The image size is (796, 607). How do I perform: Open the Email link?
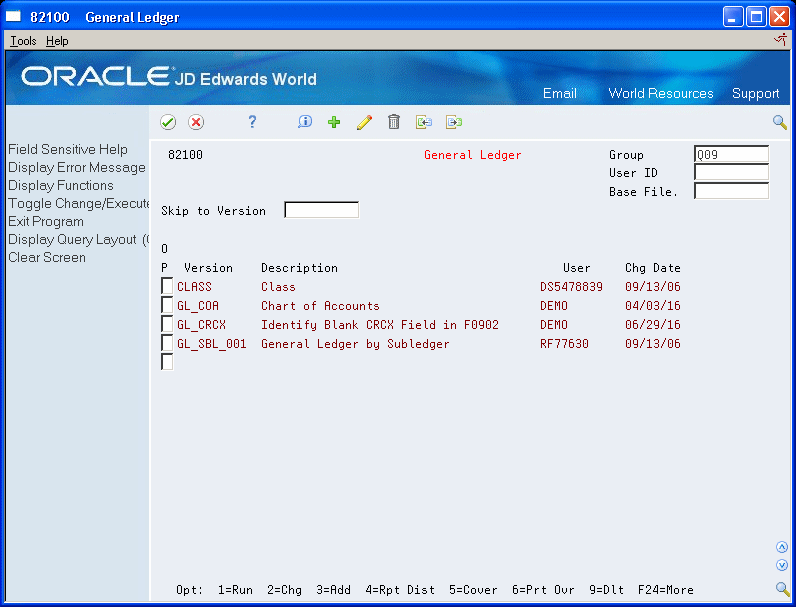(x=559, y=93)
